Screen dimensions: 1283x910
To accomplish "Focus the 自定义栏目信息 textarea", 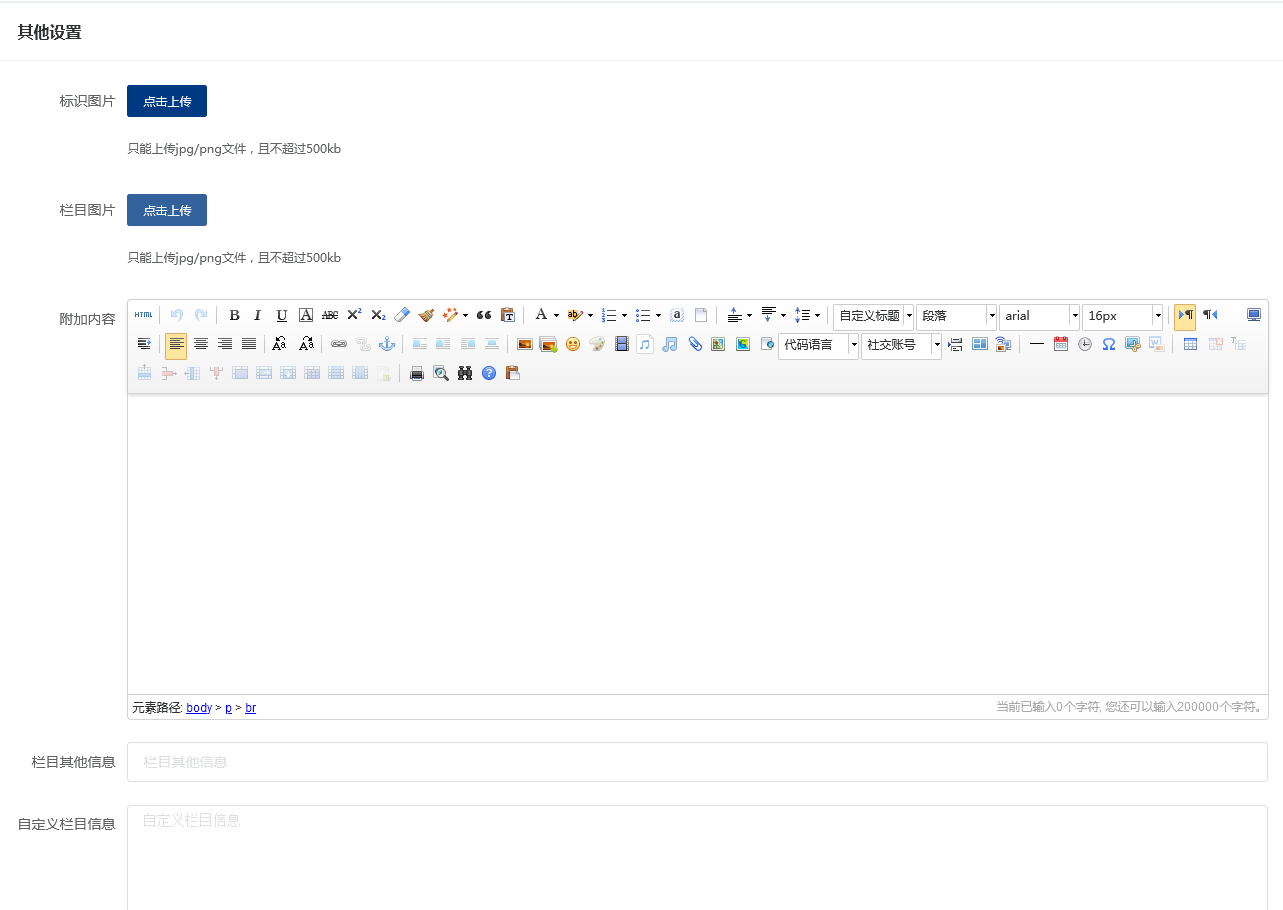I will tap(697, 858).
